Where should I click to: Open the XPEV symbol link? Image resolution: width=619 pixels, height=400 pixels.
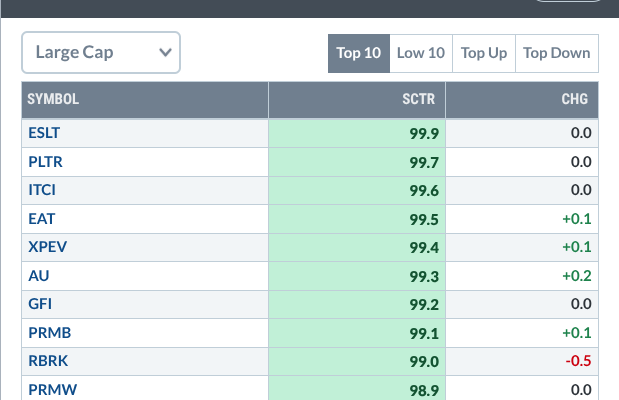(x=47, y=247)
